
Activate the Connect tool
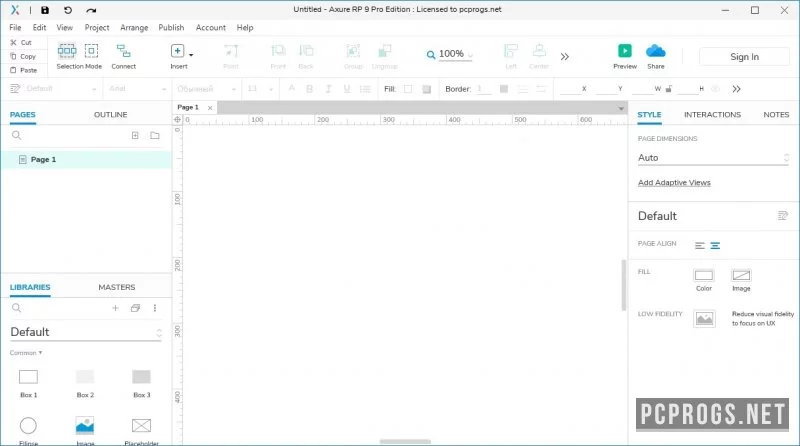pos(123,55)
